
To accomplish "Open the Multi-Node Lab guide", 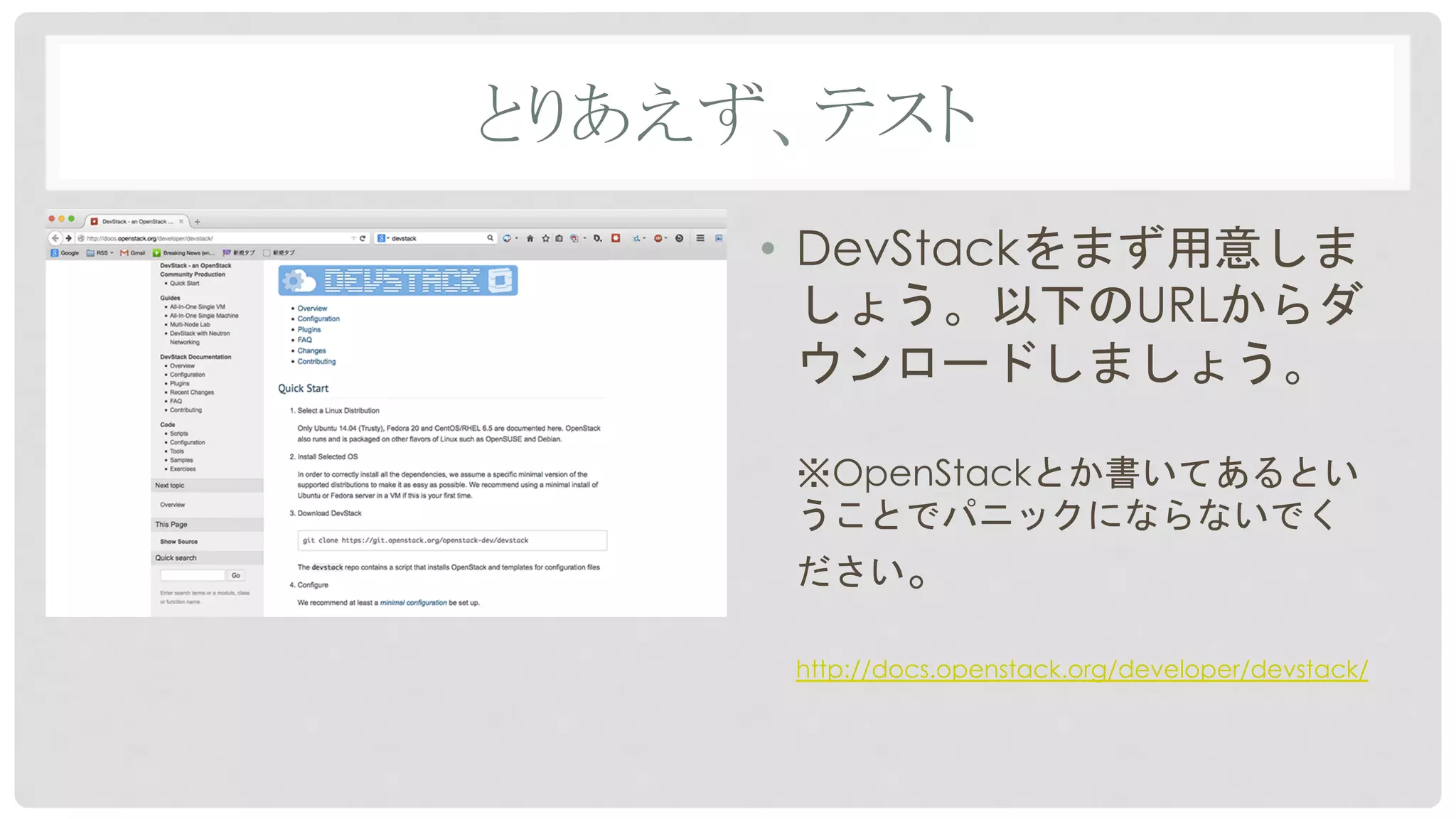I will click(x=190, y=324).
